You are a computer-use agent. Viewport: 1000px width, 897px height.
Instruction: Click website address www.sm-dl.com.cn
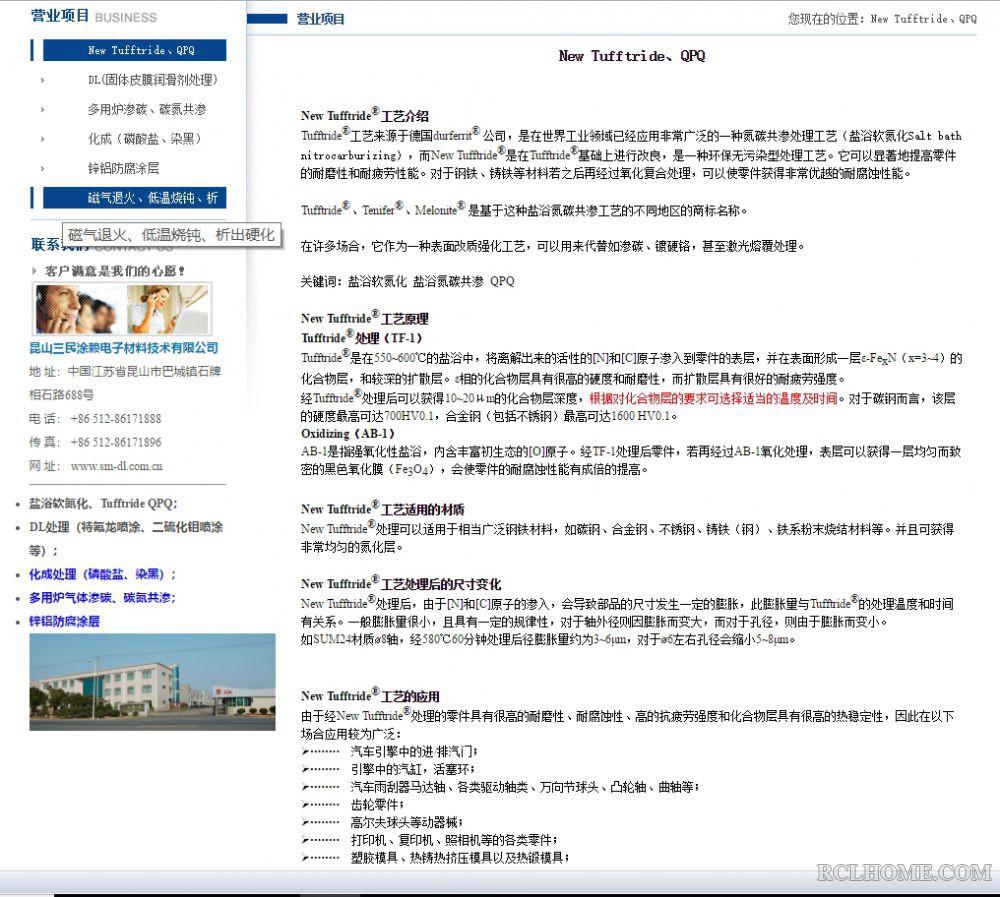point(117,466)
